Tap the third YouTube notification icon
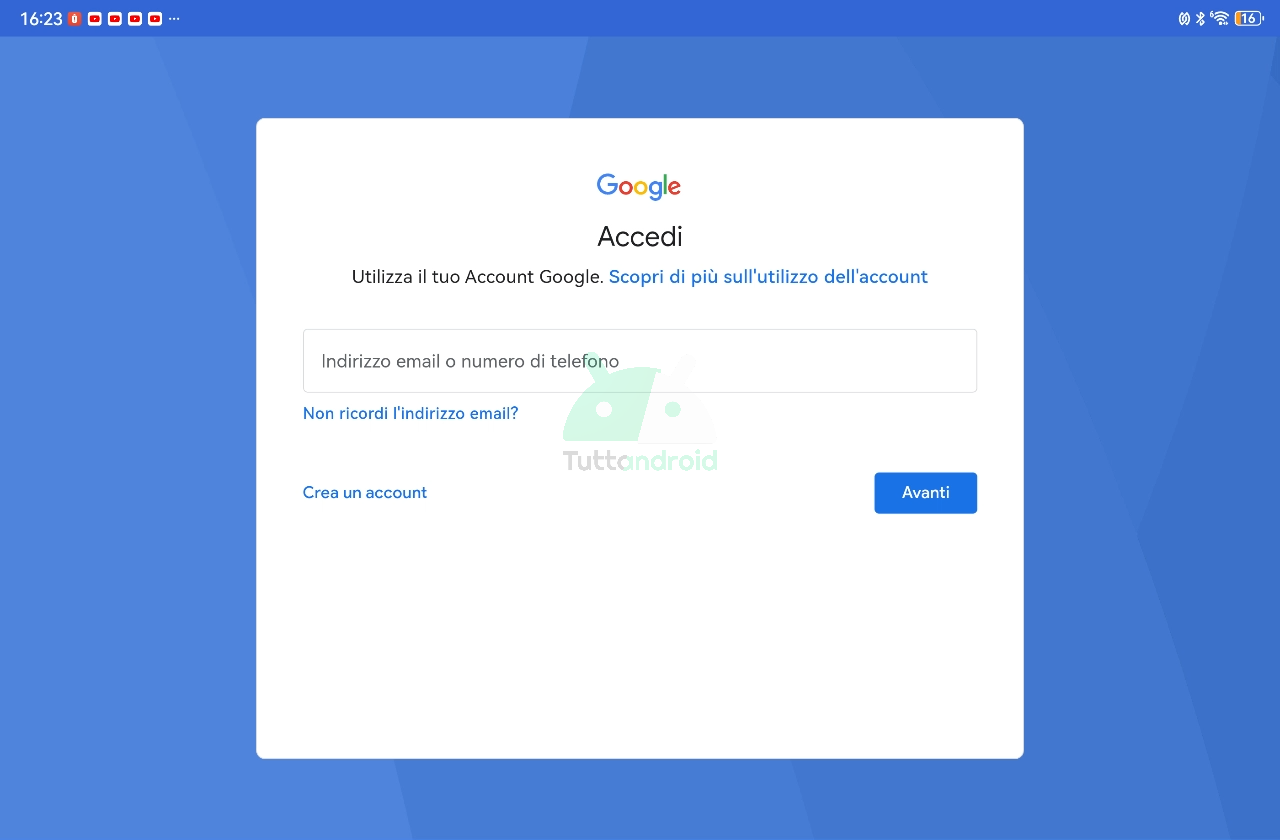Viewport: 1280px width, 840px height. (x=135, y=19)
